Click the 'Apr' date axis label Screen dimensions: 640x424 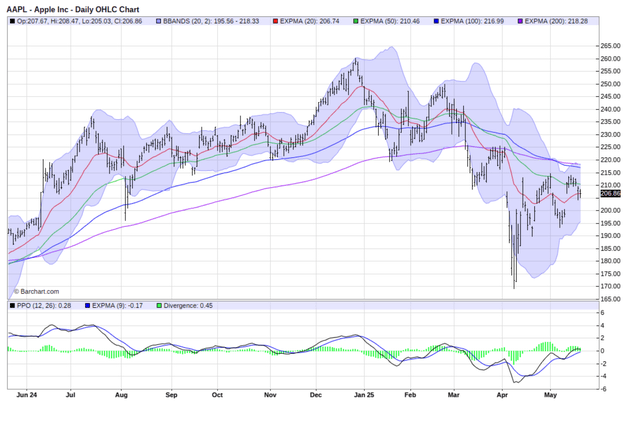(502, 395)
